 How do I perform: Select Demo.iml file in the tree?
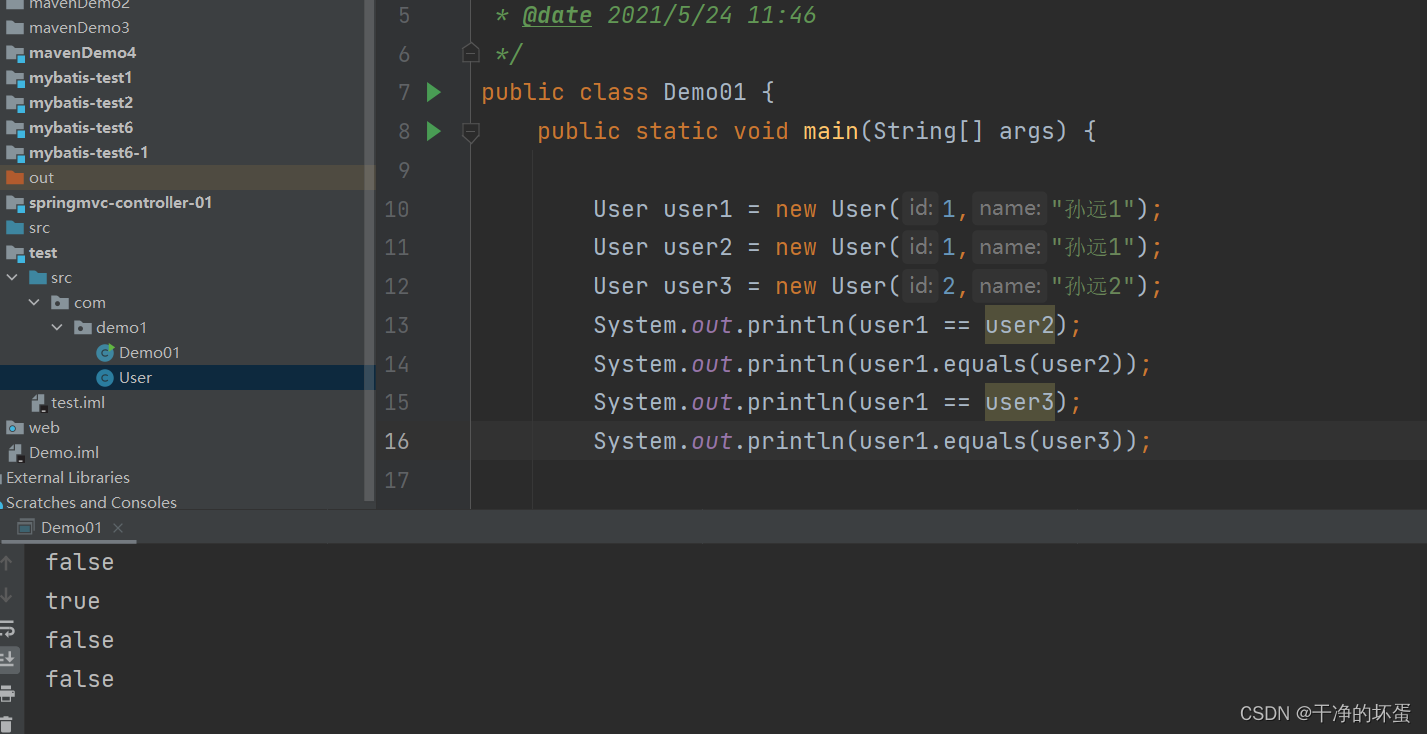pos(64,453)
